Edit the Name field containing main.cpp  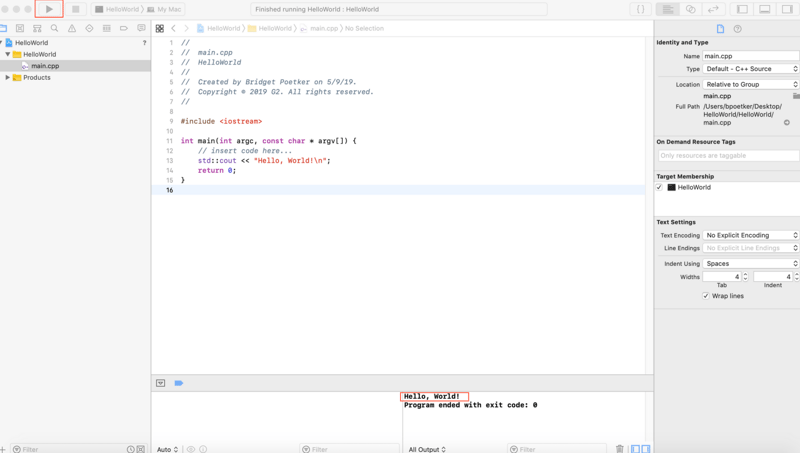[751, 56]
